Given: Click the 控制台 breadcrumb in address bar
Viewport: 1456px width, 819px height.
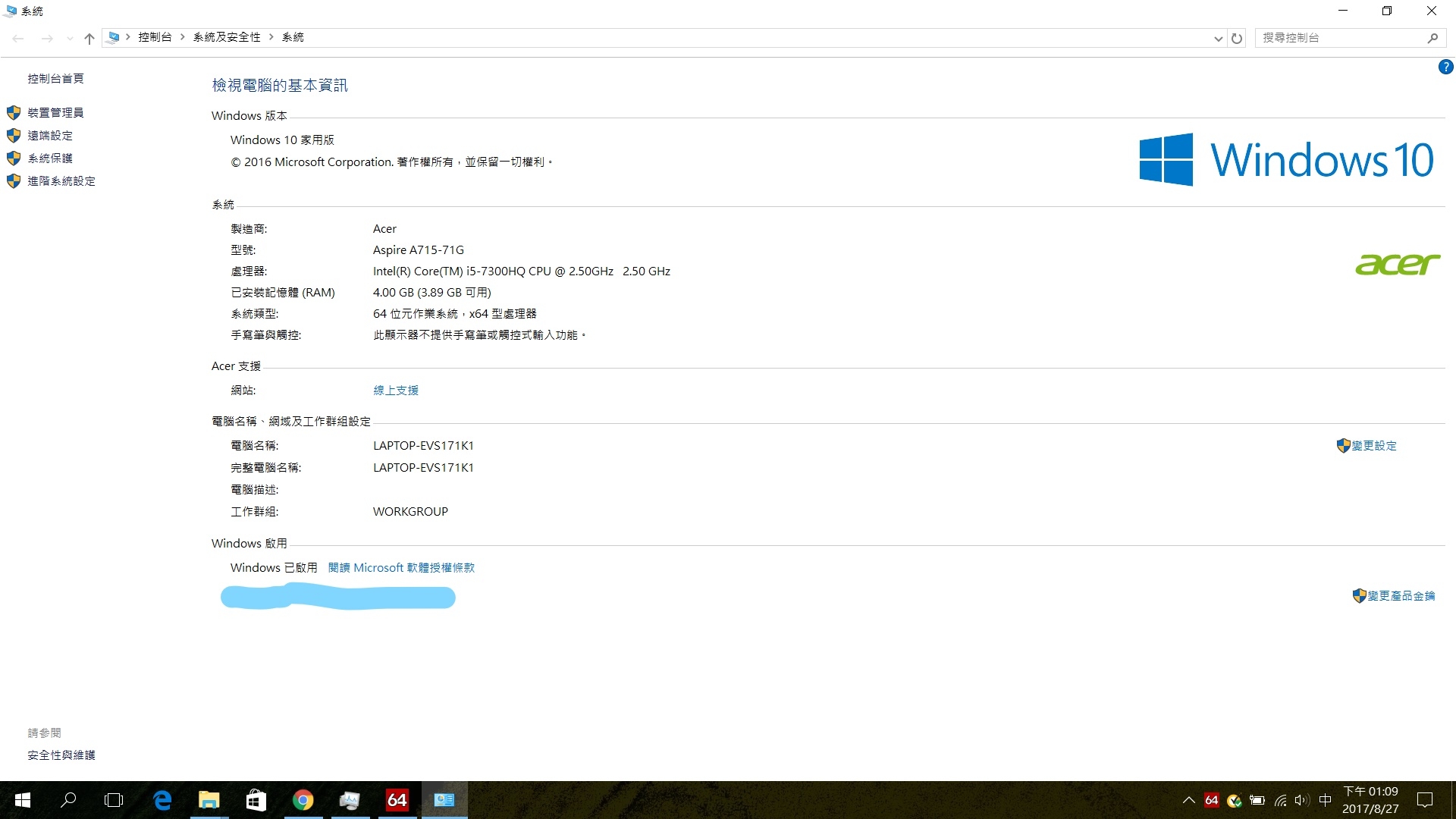Looking at the screenshot, I should (x=155, y=37).
